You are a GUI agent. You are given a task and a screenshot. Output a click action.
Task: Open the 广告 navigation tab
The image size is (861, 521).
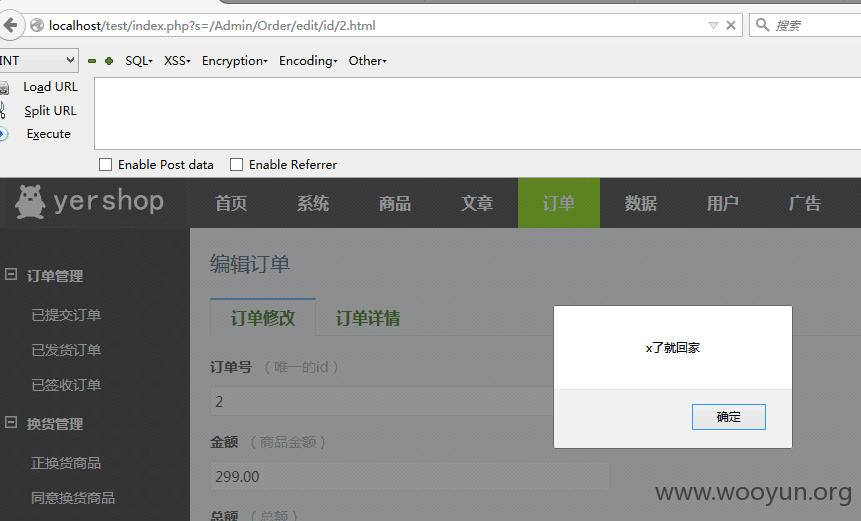pyautogui.click(x=805, y=203)
